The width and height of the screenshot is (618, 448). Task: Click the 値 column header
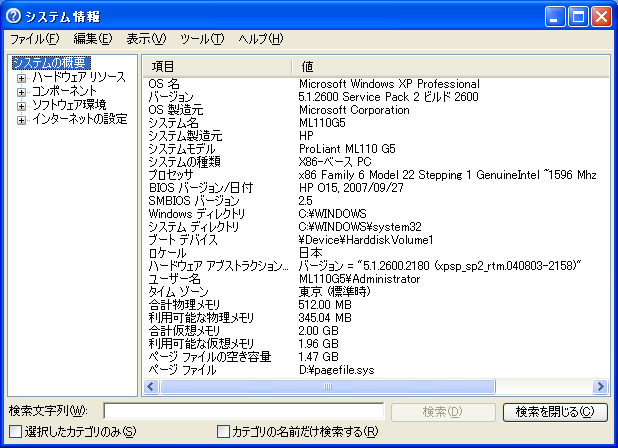450,66
